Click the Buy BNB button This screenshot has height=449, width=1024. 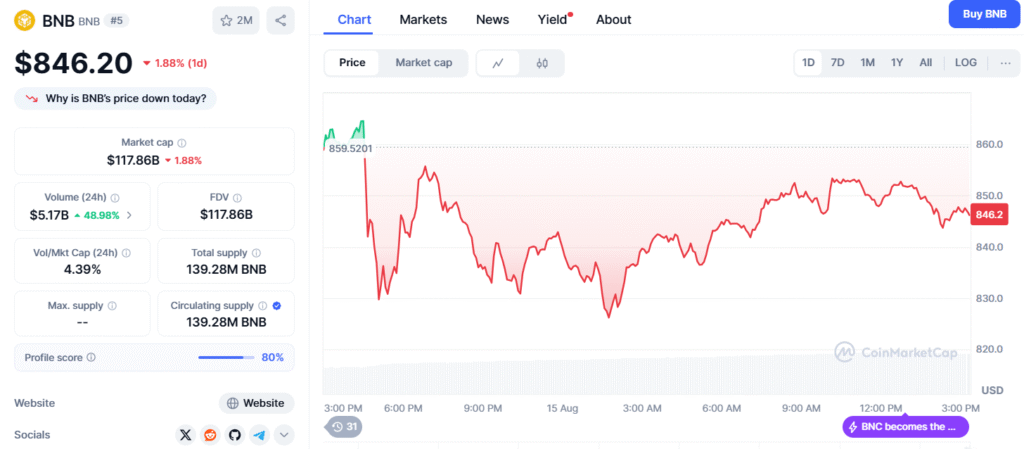985,14
